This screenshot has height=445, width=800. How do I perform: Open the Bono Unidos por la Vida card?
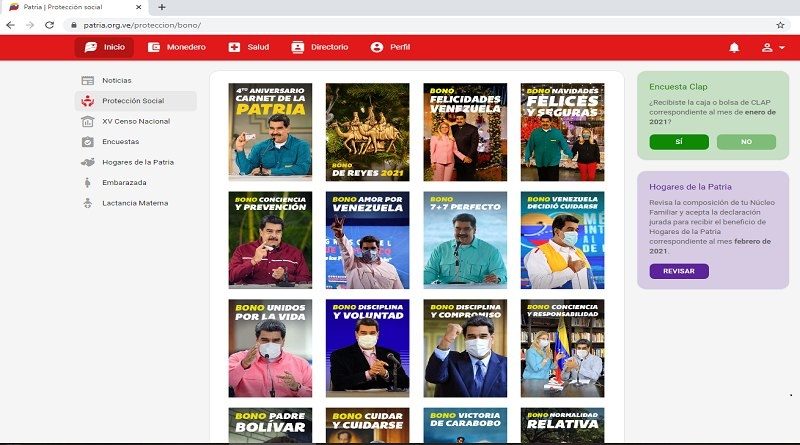[270, 348]
